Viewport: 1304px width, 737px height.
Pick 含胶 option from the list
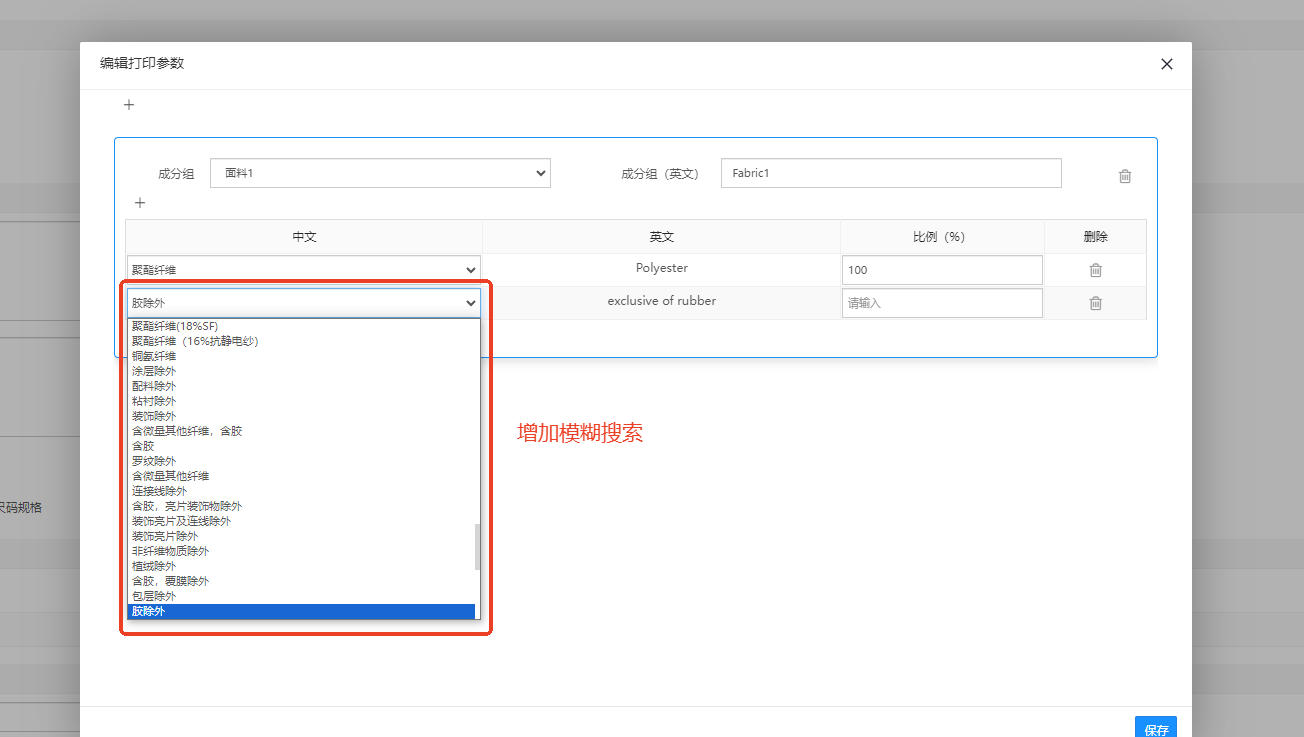click(143, 446)
